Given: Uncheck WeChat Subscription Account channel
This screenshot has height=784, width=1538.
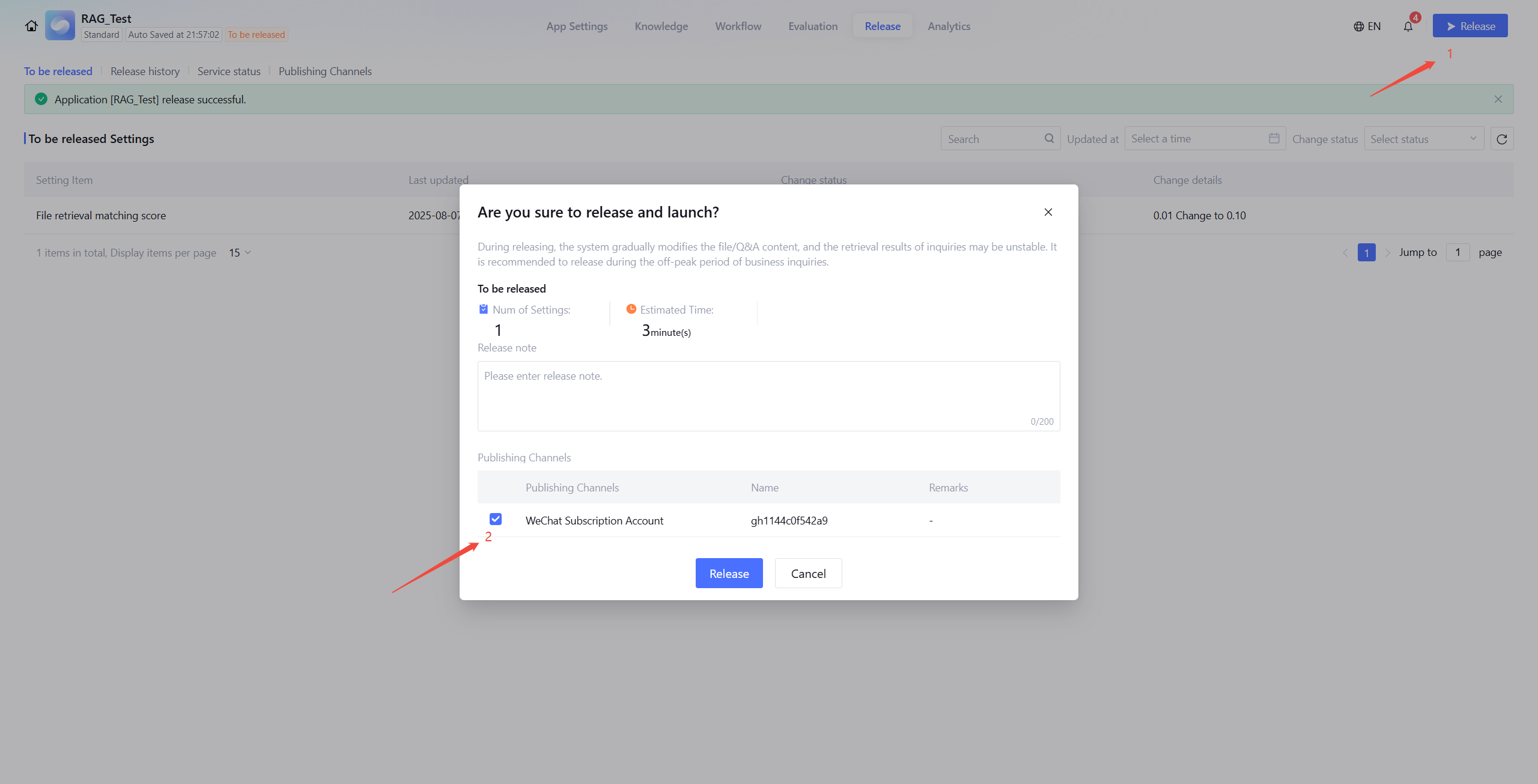Looking at the screenshot, I should point(496,519).
